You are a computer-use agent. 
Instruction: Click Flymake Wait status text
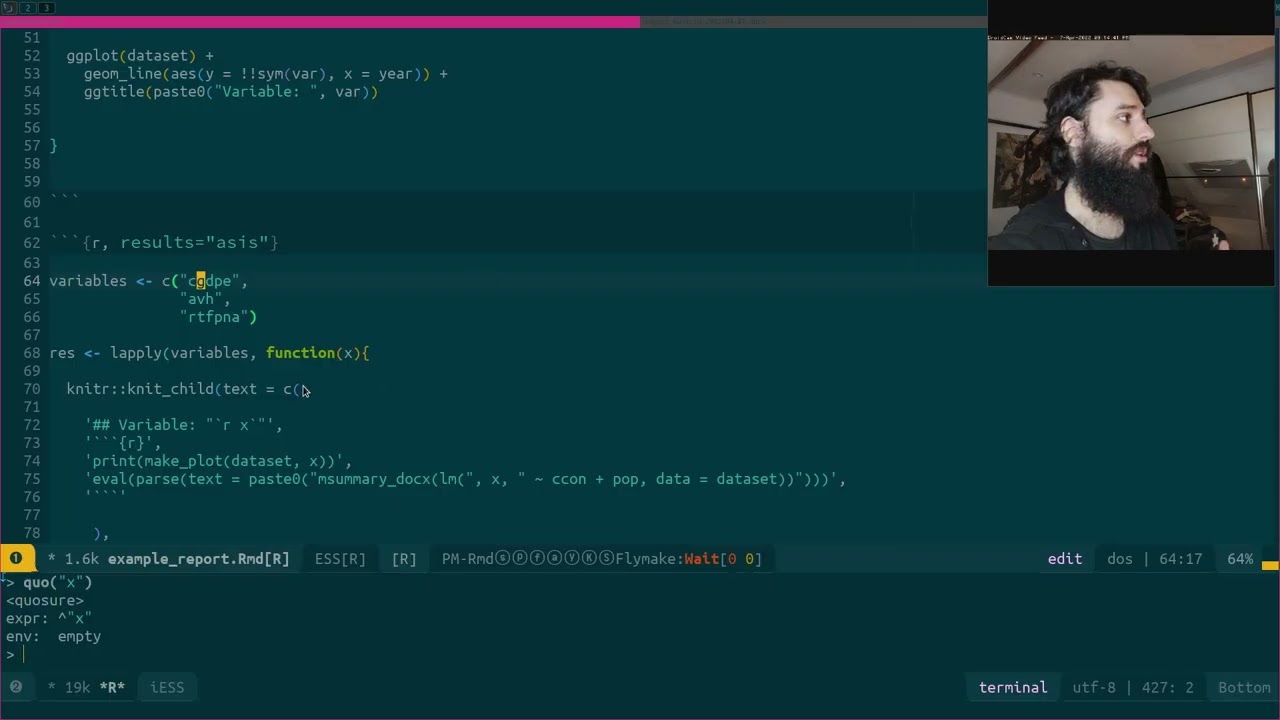tap(701, 559)
